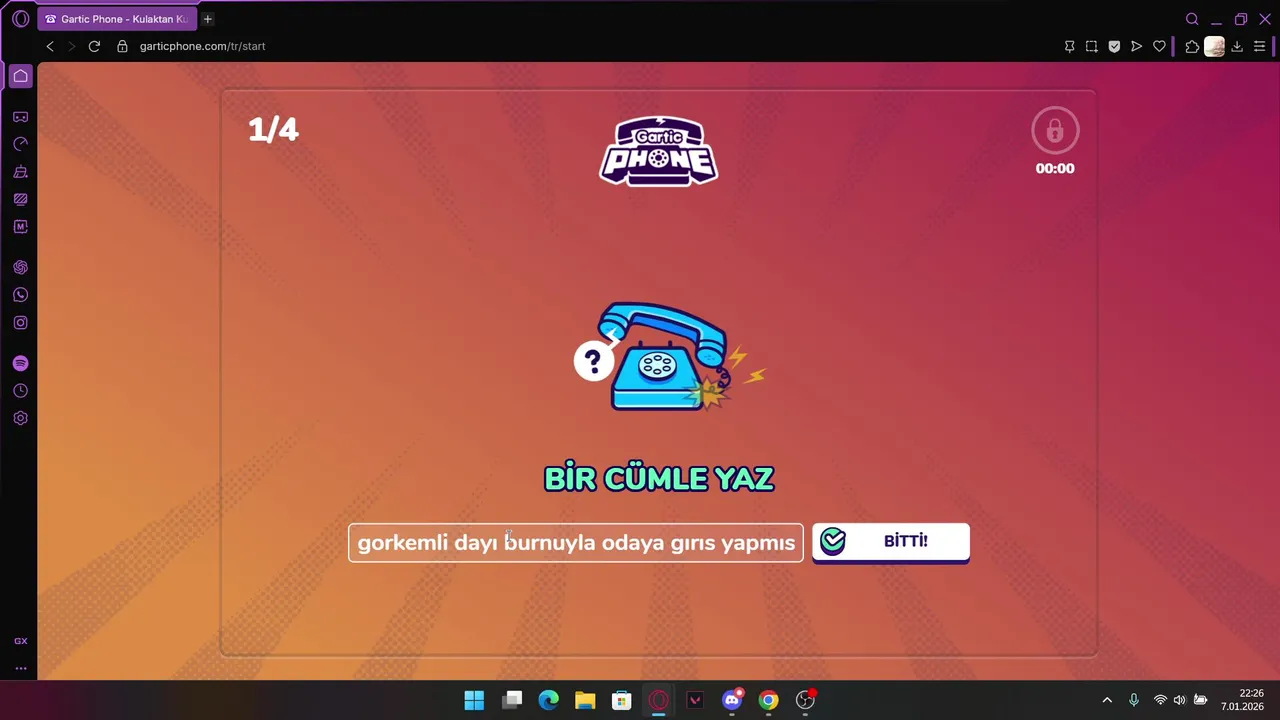Open the Opera GX main menu logo

pyautogui.click(x=20, y=19)
